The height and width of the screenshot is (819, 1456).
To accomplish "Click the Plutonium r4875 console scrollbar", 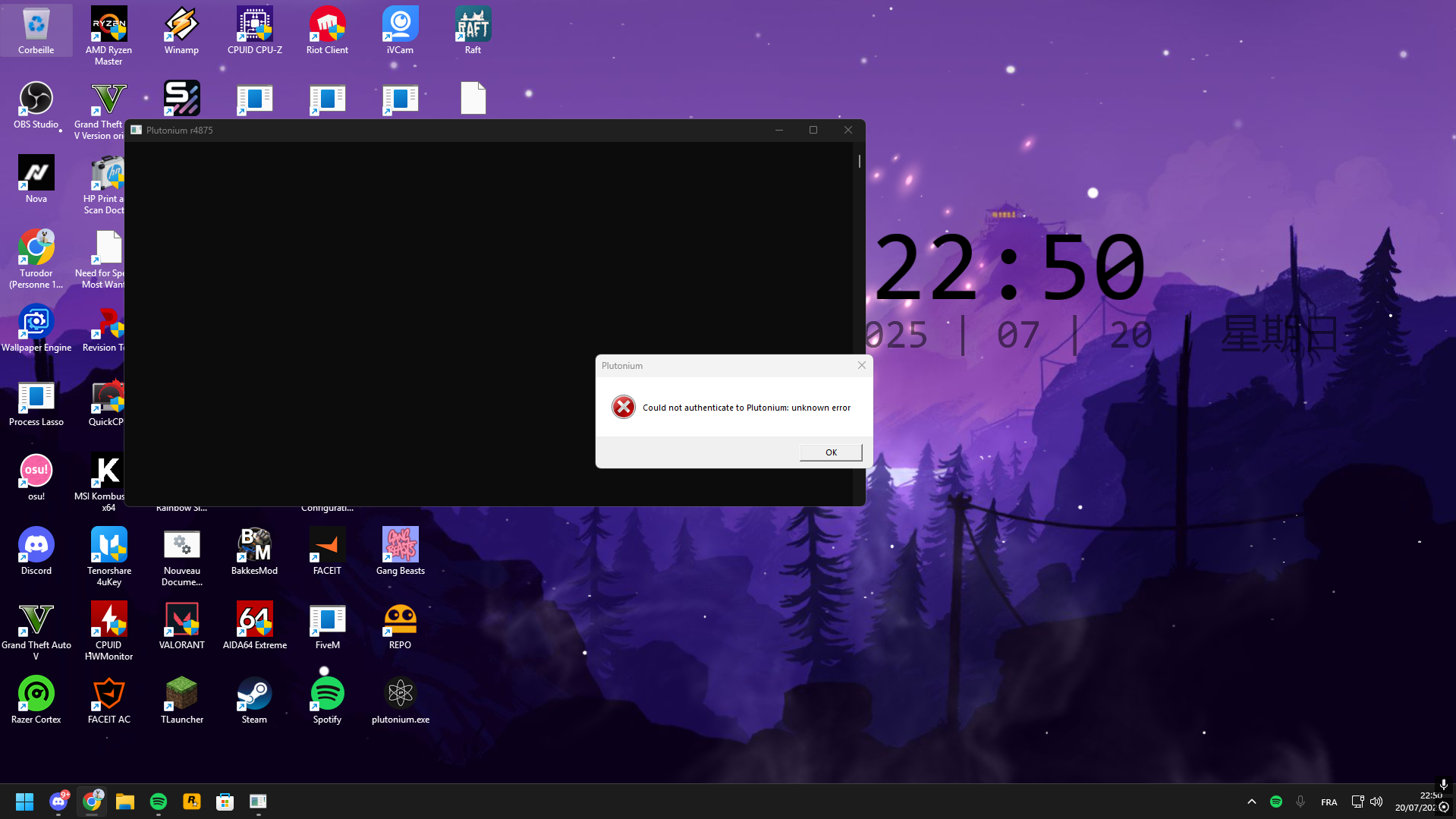I will (x=860, y=161).
